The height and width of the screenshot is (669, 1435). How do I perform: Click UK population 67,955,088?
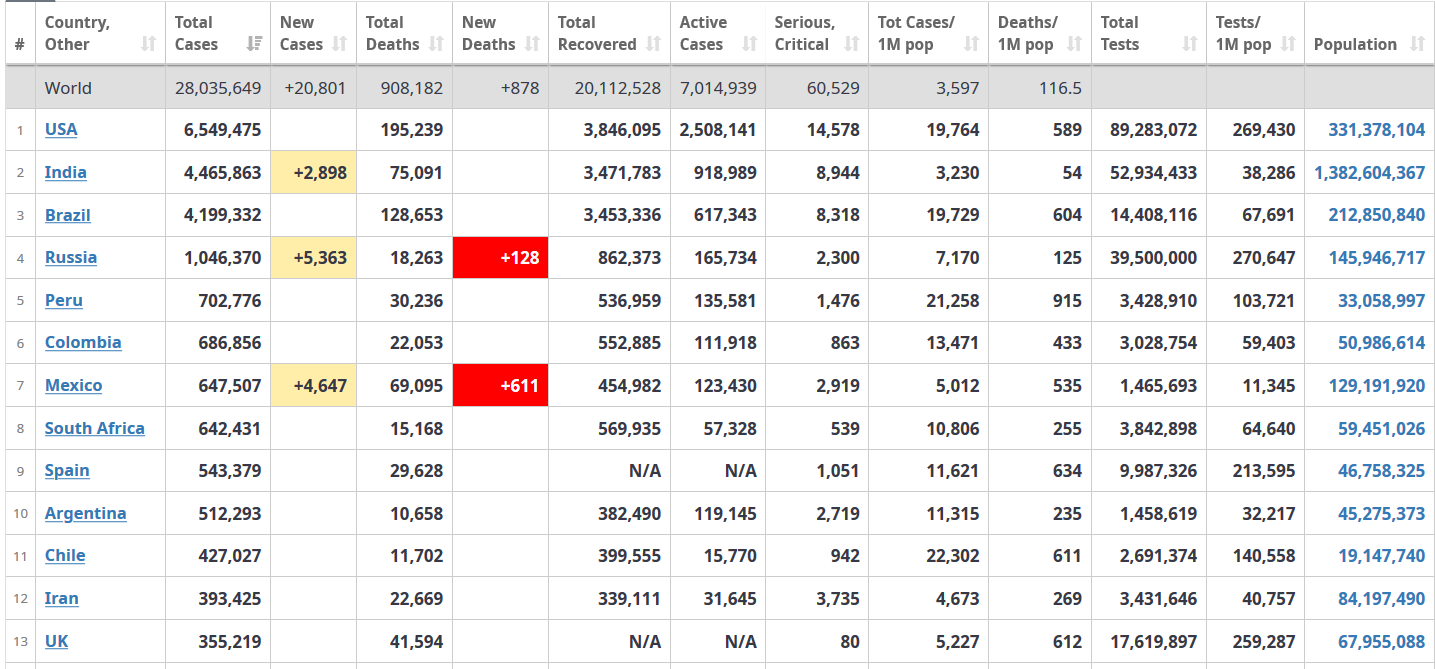[x=1382, y=642]
